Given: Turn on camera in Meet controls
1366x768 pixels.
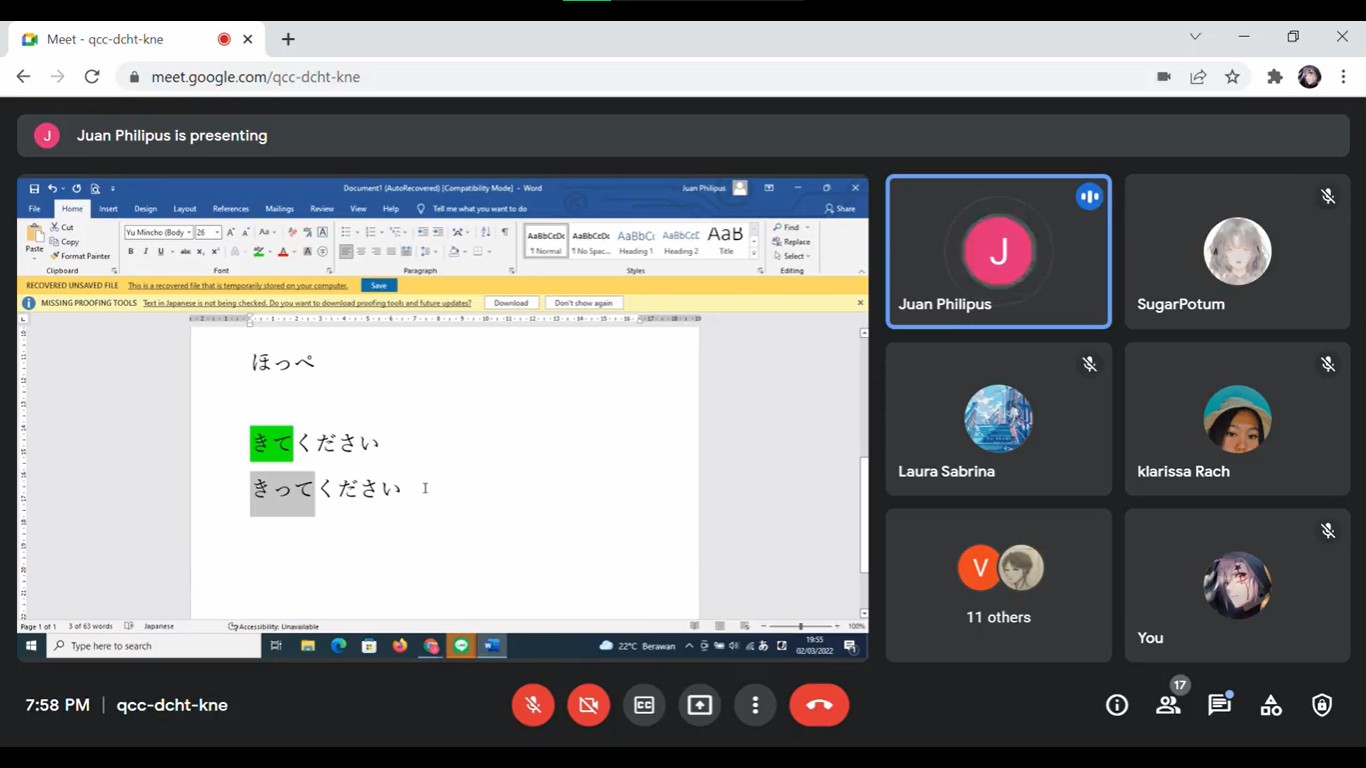Looking at the screenshot, I should pyautogui.click(x=588, y=705).
